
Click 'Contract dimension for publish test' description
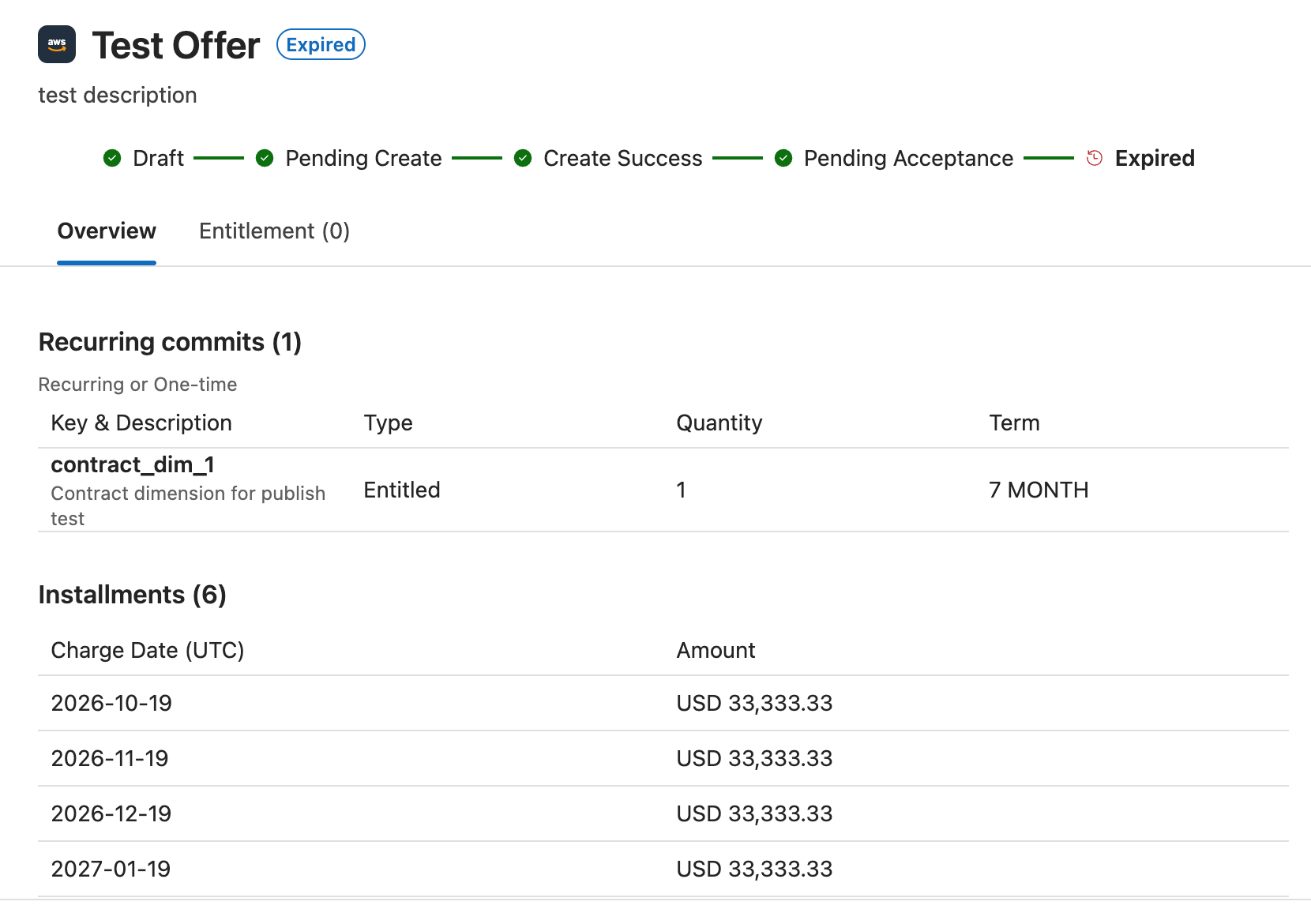coord(188,506)
